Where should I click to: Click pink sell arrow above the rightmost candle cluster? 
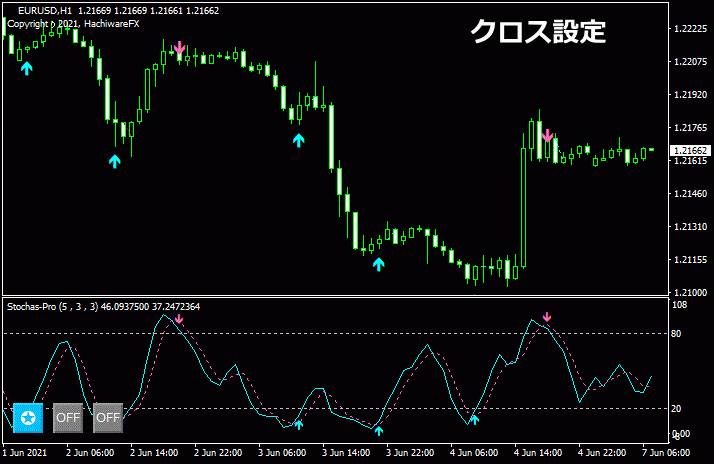click(x=546, y=135)
